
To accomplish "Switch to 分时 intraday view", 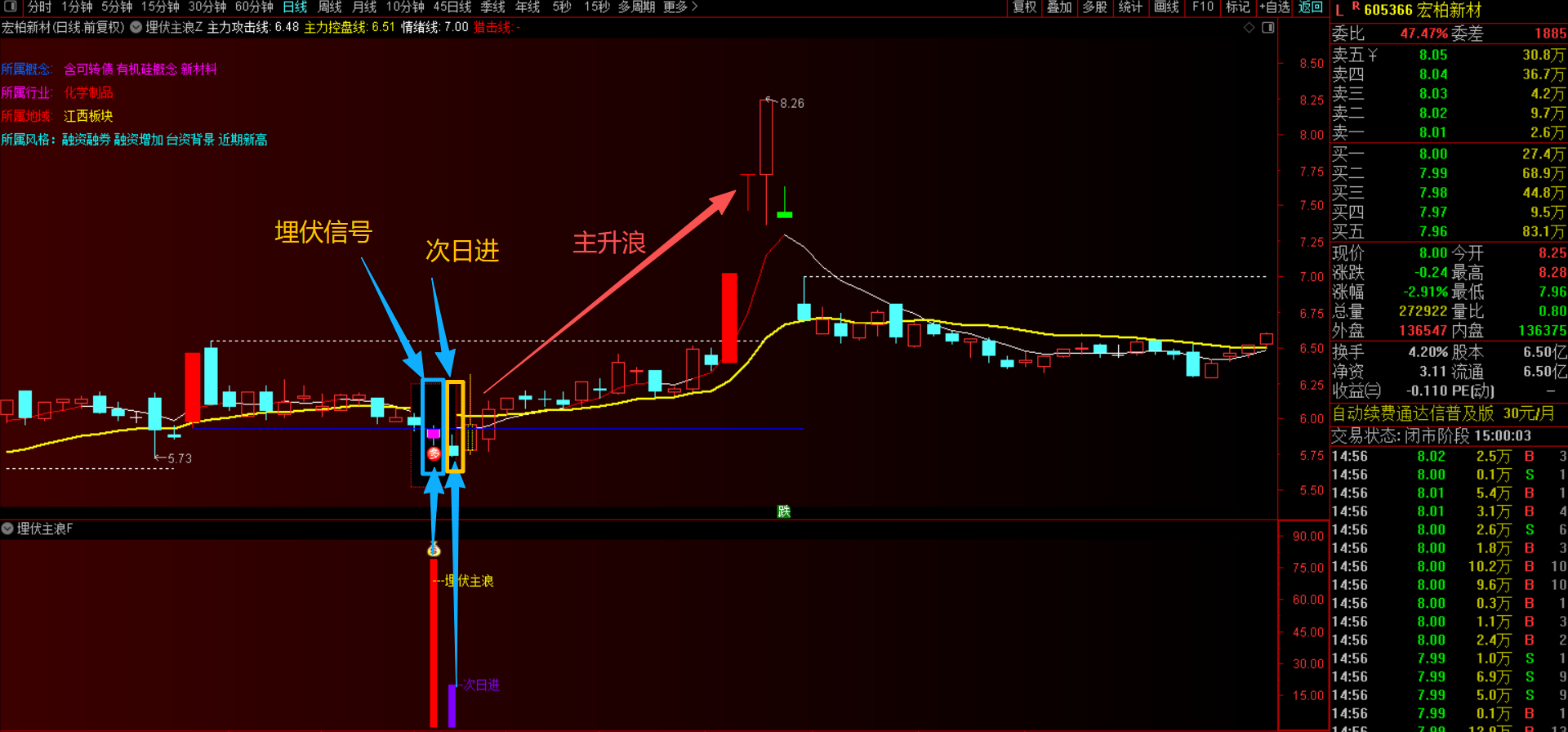I will [x=39, y=7].
